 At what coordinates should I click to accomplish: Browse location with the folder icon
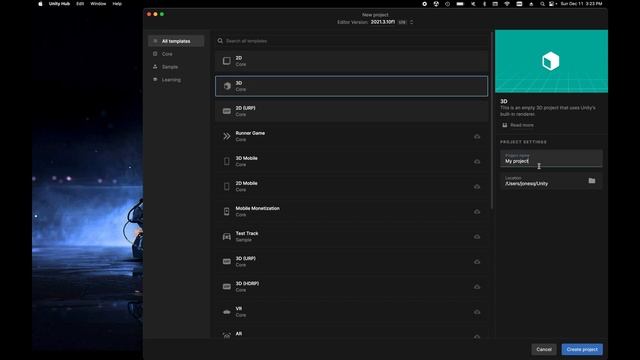click(x=591, y=180)
